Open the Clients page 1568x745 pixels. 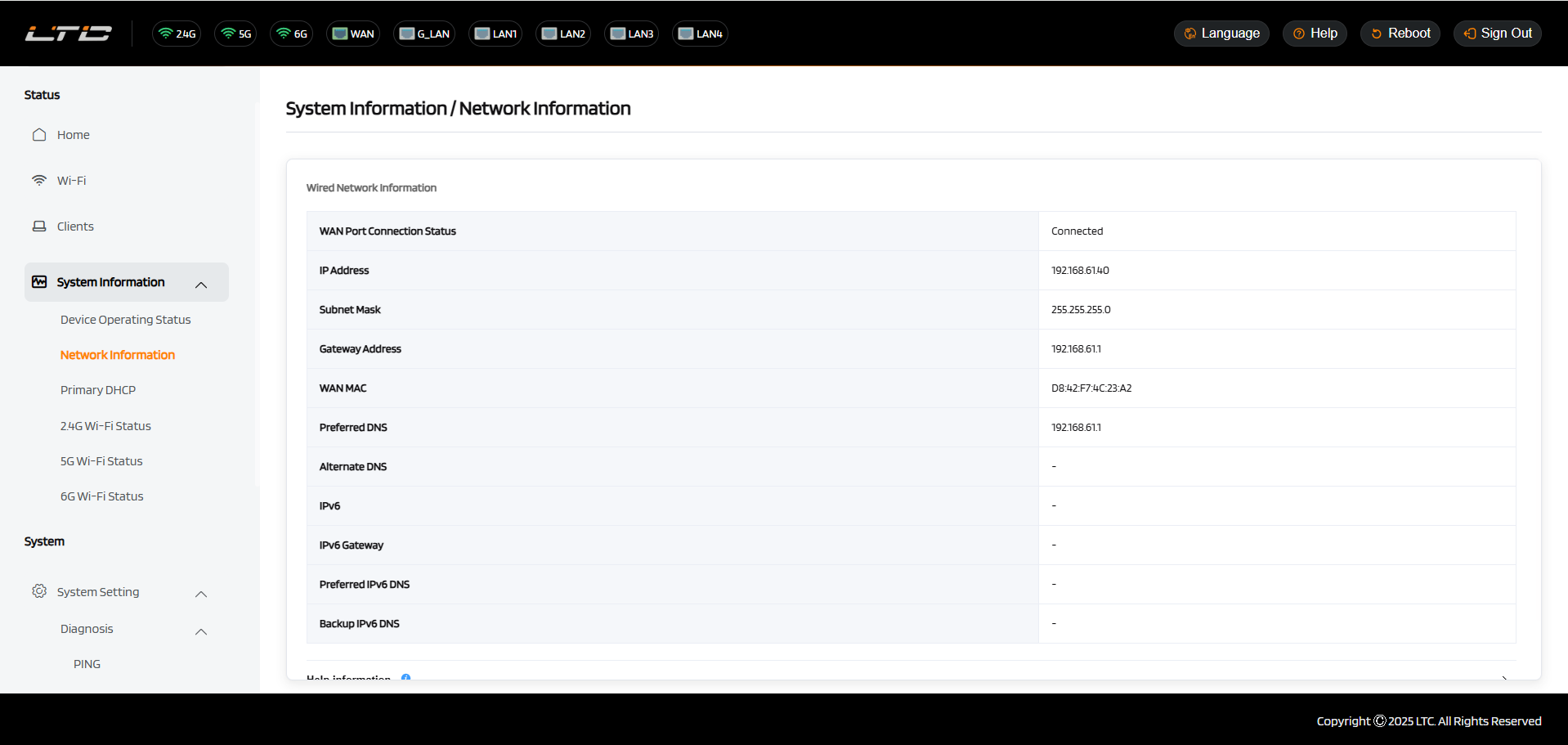click(x=75, y=227)
